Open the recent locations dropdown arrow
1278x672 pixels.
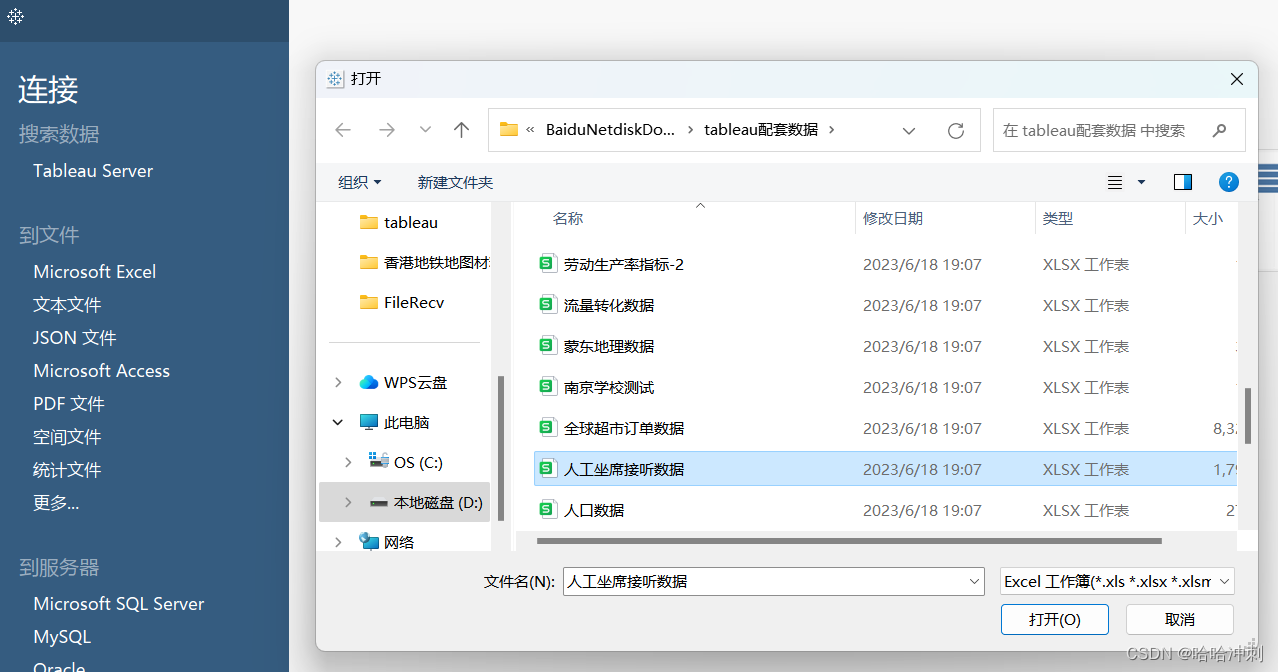coord(425,130)
